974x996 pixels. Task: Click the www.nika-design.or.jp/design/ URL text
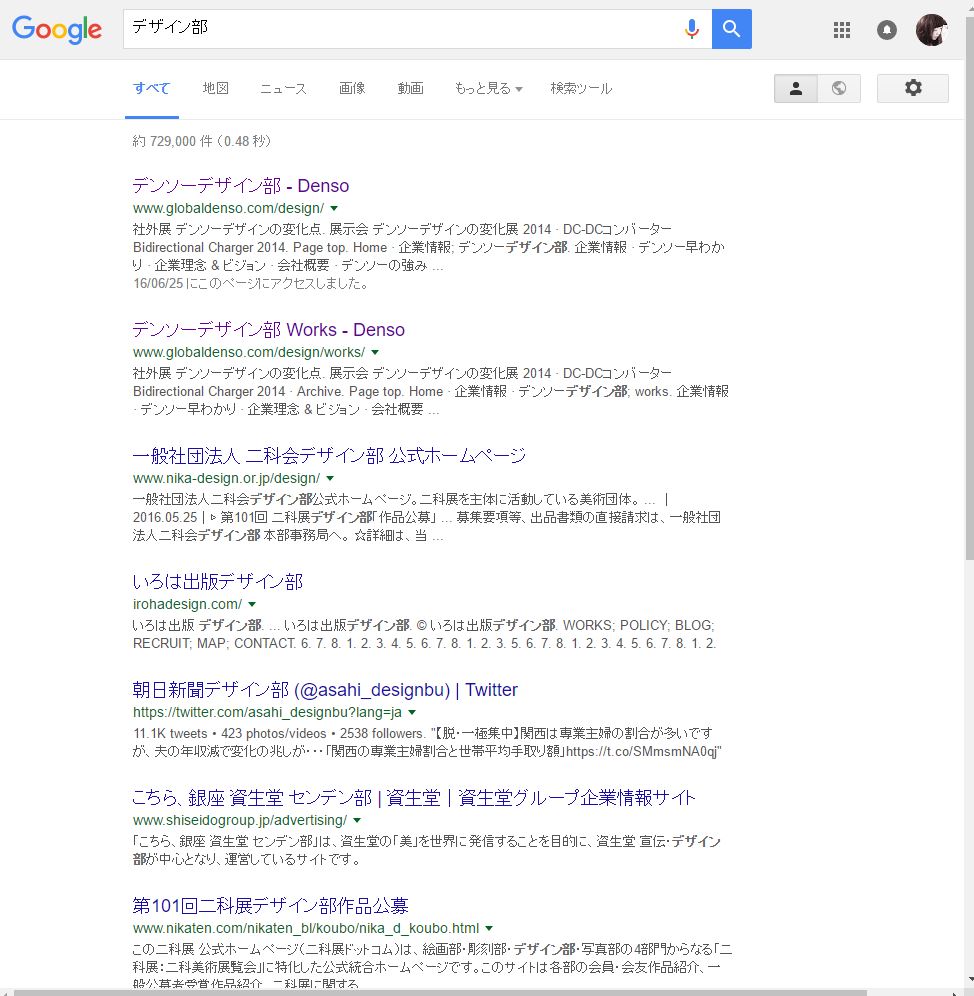pos(226,478)
